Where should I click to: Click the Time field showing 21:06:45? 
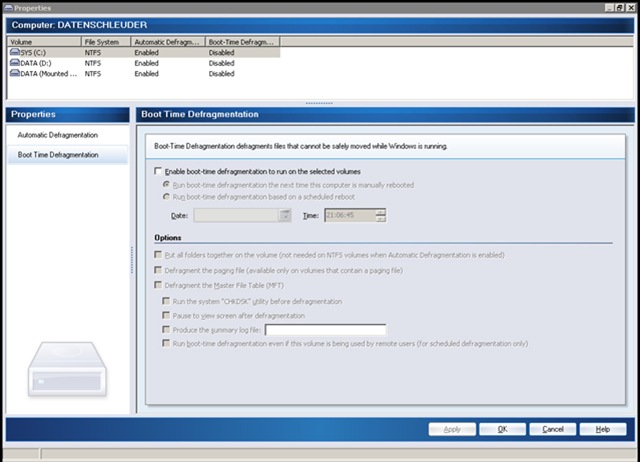[350, 215]
